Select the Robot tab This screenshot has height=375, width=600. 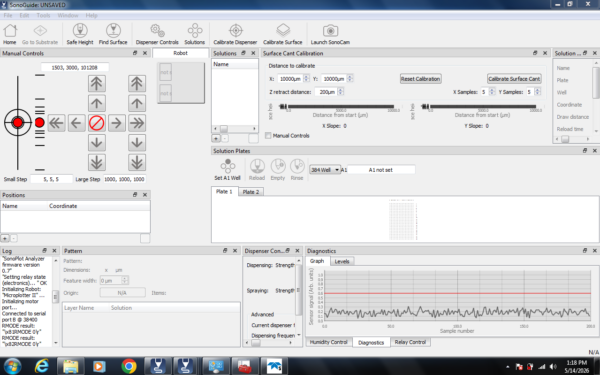[181, 53]
